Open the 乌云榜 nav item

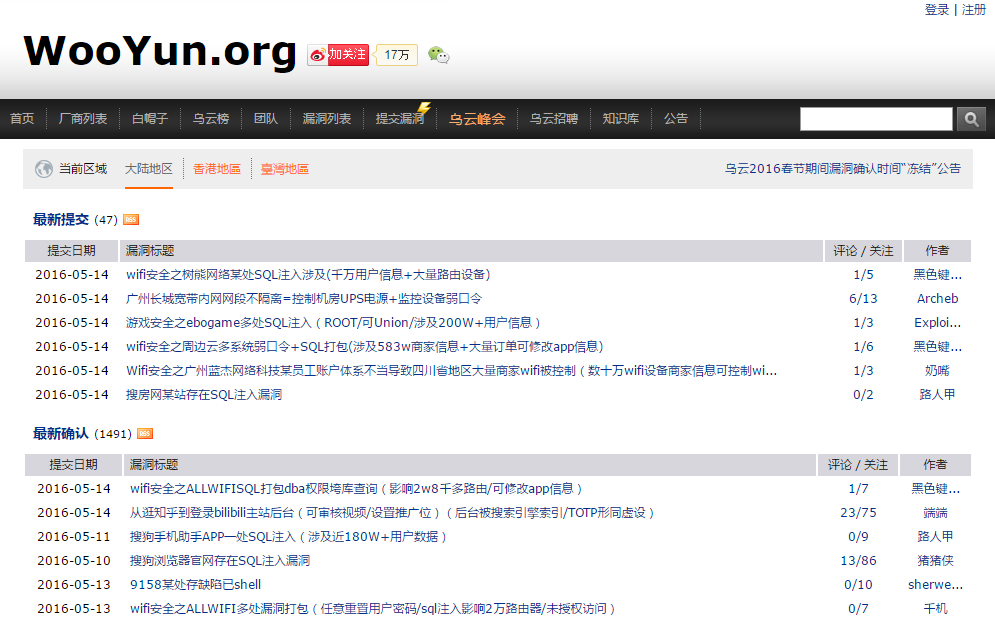coord(211,119)
